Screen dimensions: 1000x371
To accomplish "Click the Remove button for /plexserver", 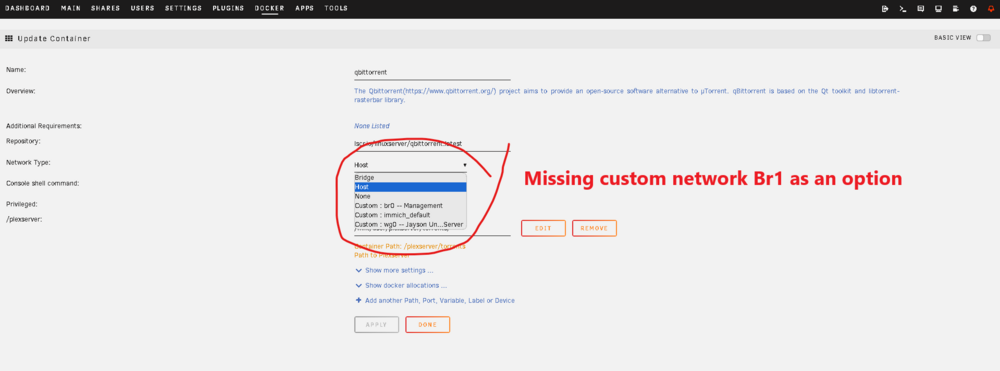I will click(x=594, y=228).
